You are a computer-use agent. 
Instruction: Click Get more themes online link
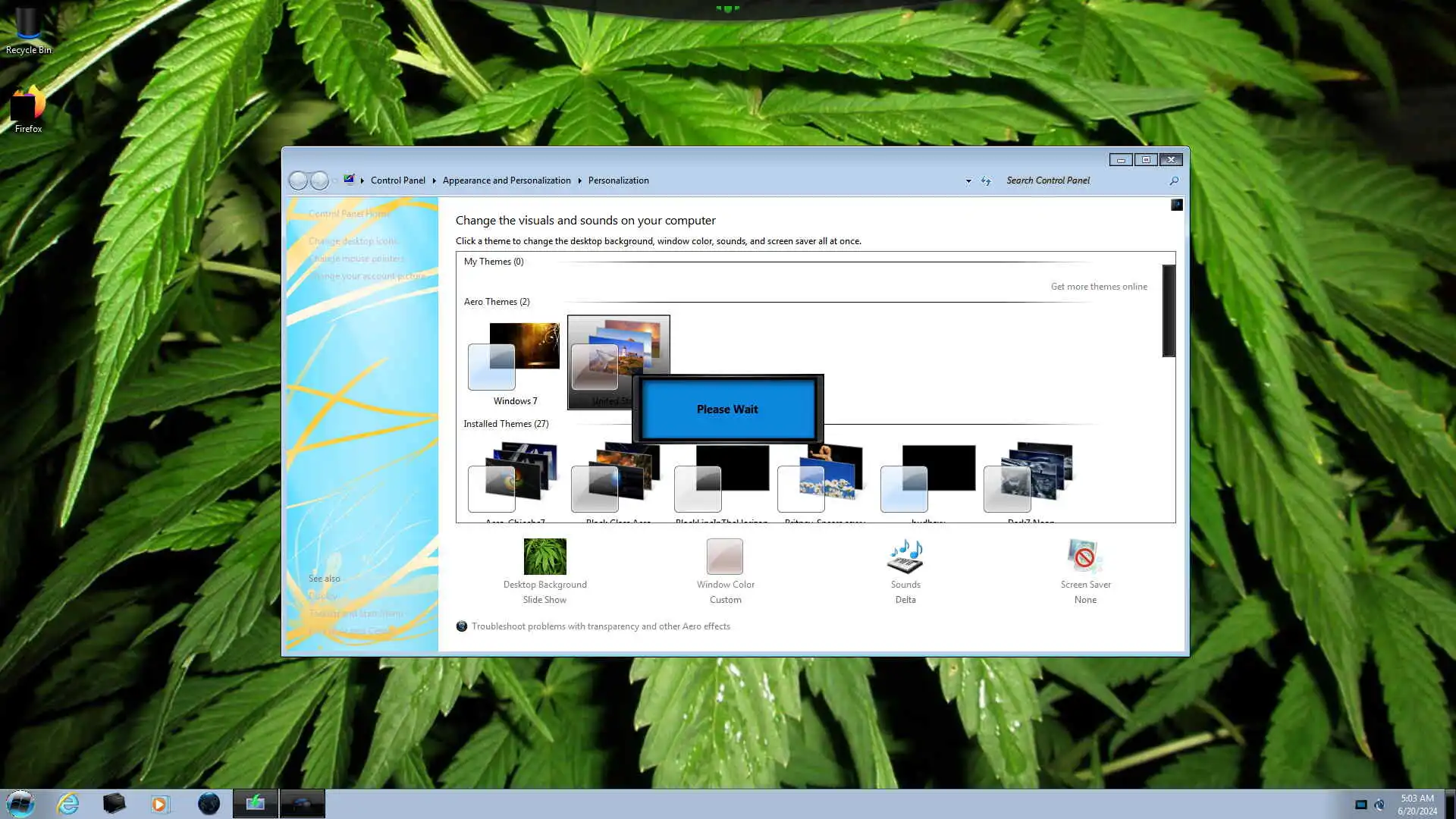click(1098, 287)
